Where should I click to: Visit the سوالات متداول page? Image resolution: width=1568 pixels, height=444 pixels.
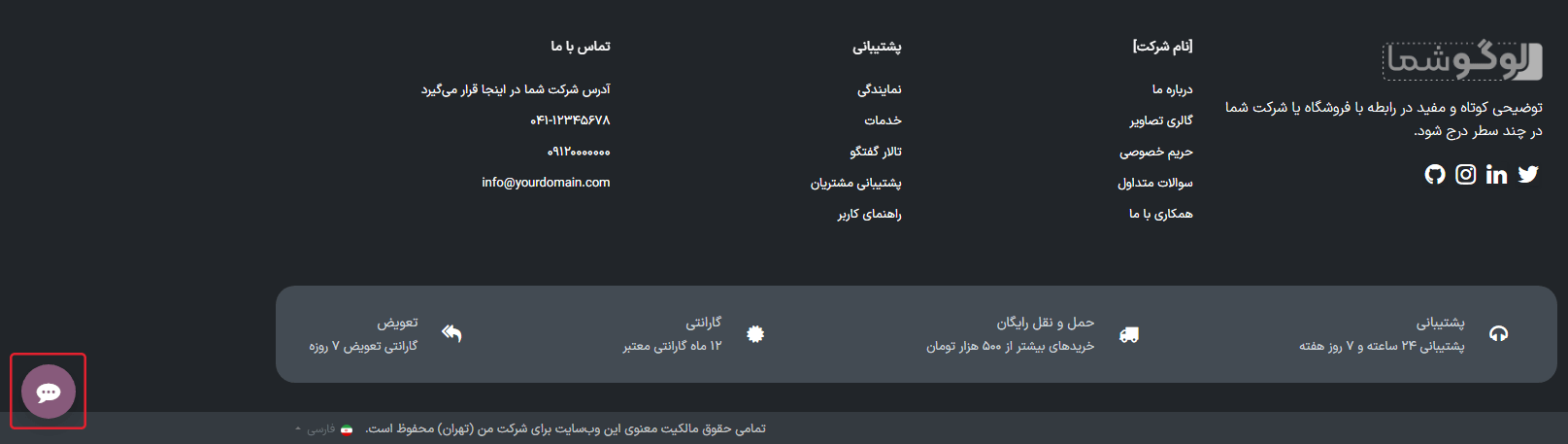coord(1154,183)
